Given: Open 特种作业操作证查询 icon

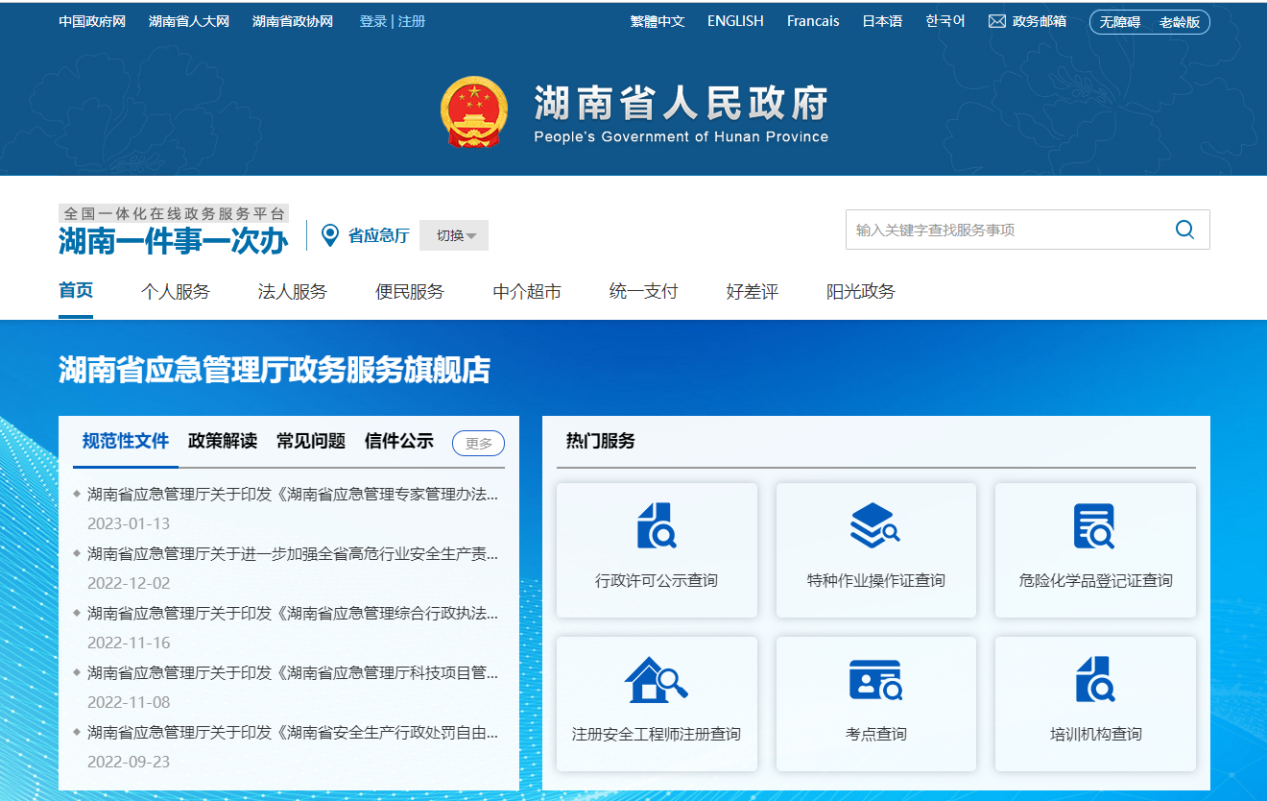Looking at the screenshot, I should pyautogui.click(x=875, y=526).
